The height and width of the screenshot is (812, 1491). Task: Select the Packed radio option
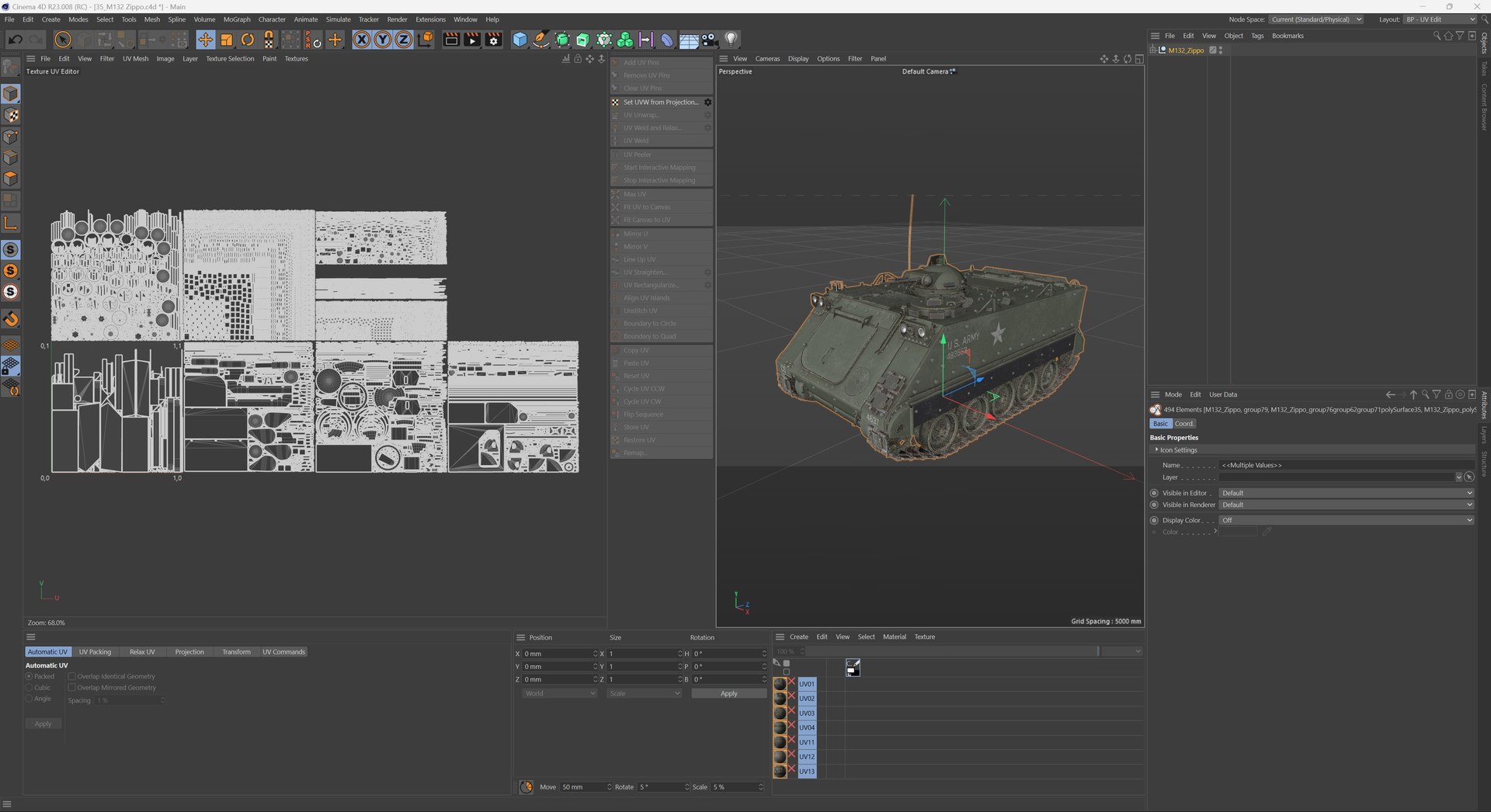pyautogui.click(x=29, y=676)
